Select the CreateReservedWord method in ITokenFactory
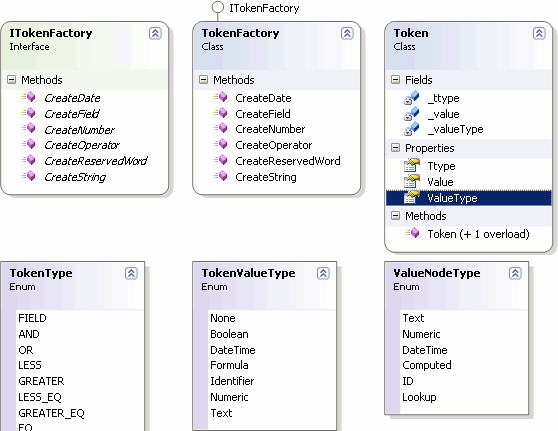Screen dimensions: 558x431 (95, 161)
